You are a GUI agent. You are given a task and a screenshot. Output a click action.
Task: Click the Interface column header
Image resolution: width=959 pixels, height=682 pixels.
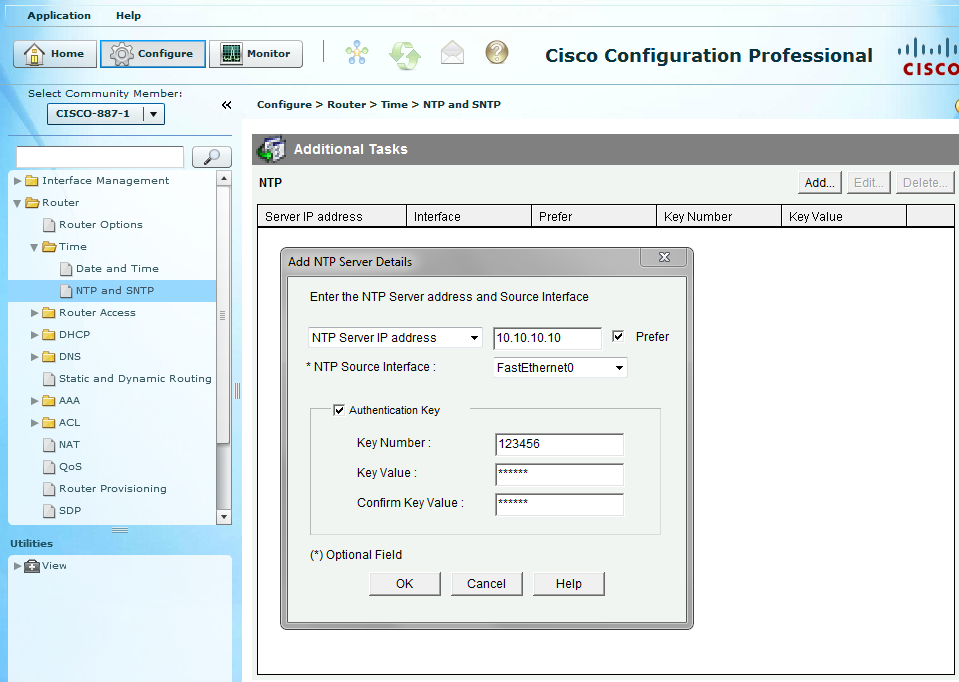tap(469, 217)
